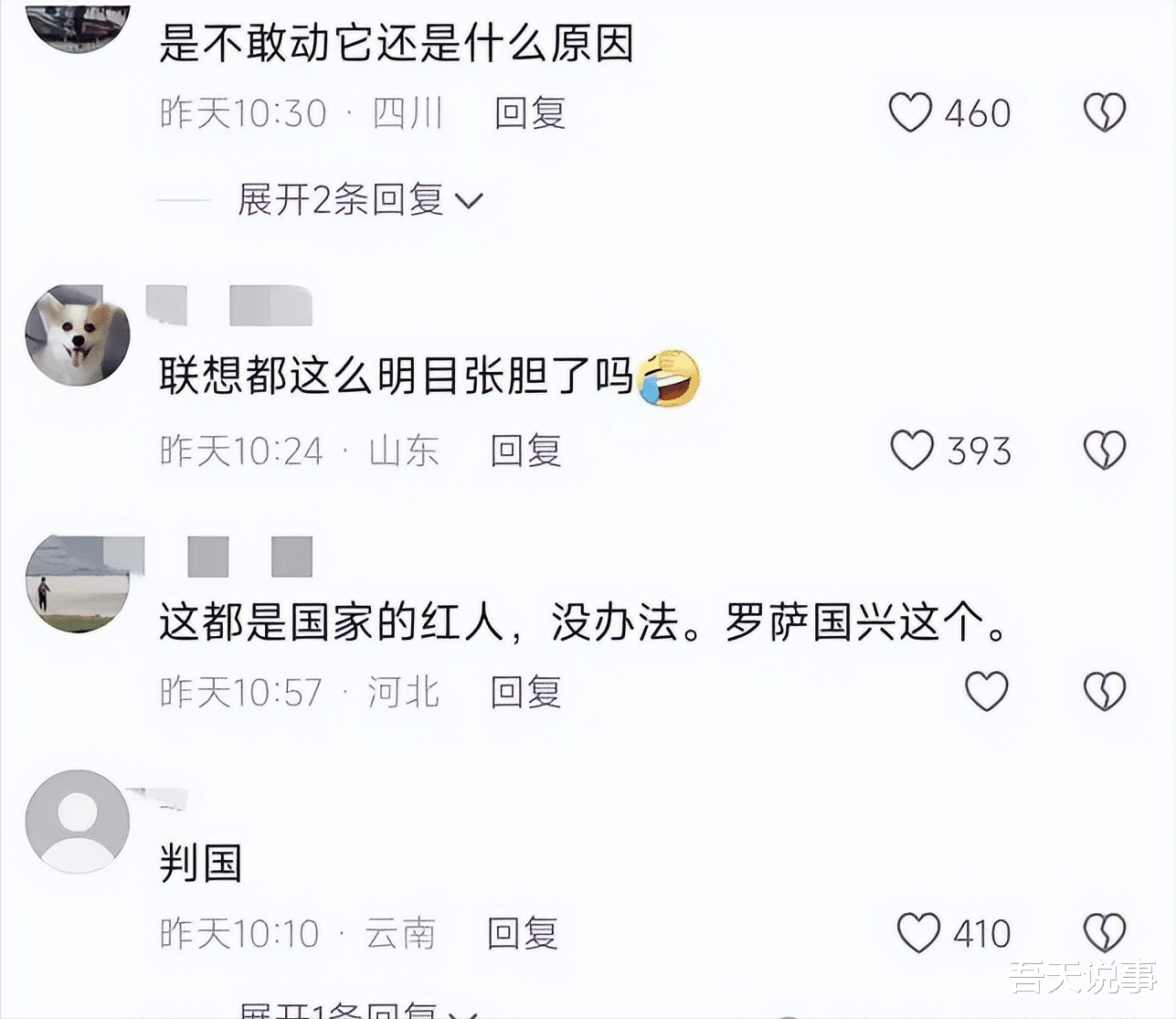
Task: Like the 判国 comment with 410 likes
Action: [918, 933]
